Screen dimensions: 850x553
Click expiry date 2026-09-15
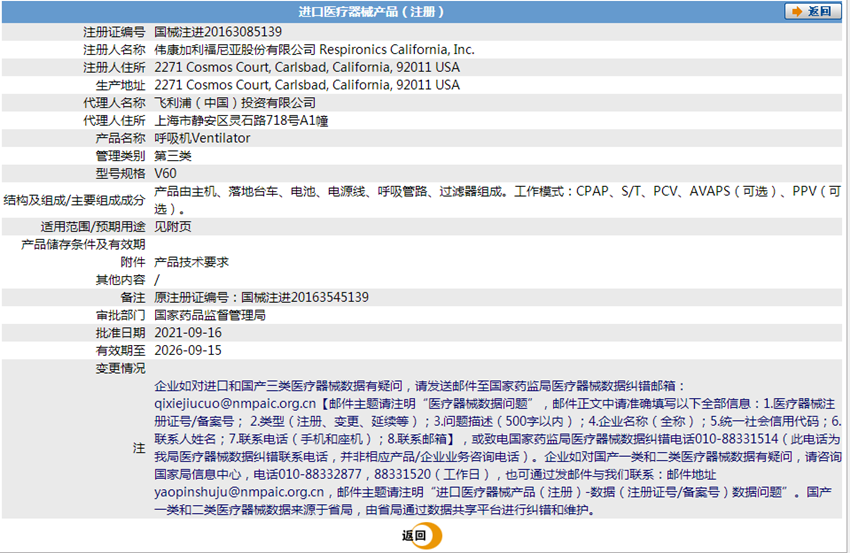click(x=188, y=351)
